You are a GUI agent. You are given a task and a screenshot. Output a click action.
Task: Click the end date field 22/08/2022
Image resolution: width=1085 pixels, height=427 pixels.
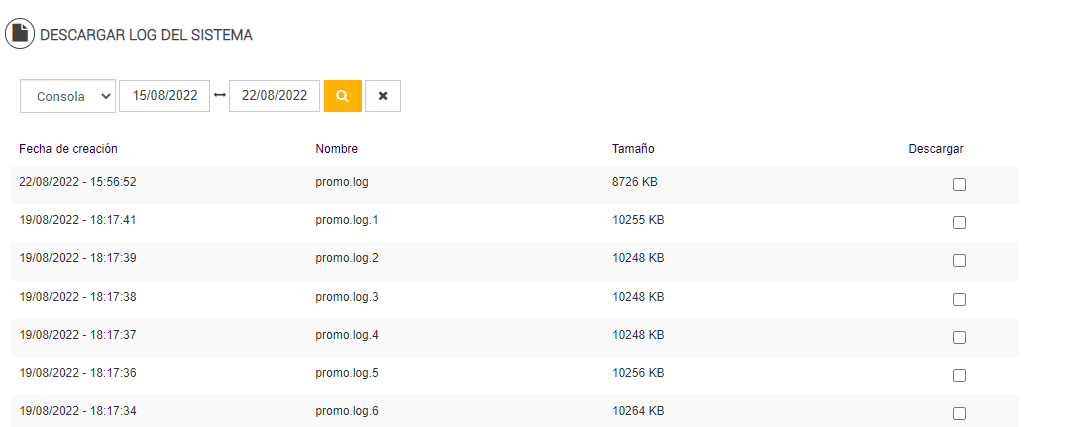(274, 96)
